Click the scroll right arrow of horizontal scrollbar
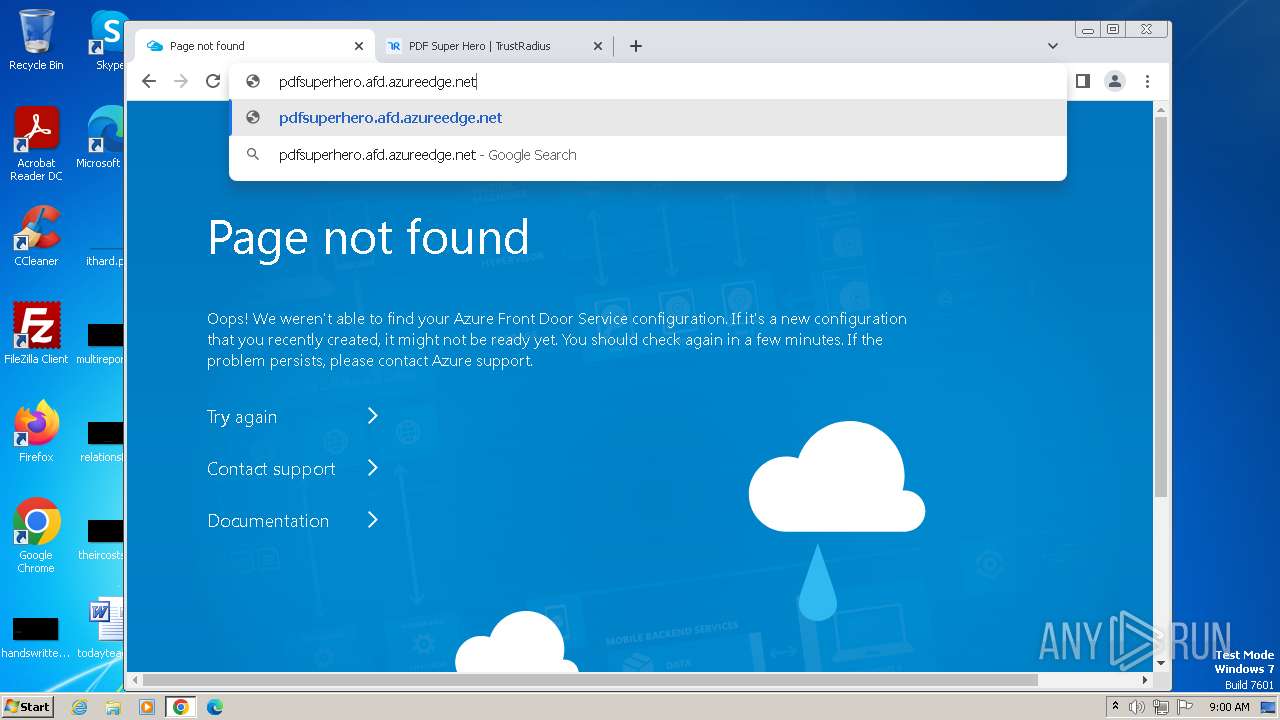The height and width of the screenshot is (720, 1280). tap(1146, 680)
